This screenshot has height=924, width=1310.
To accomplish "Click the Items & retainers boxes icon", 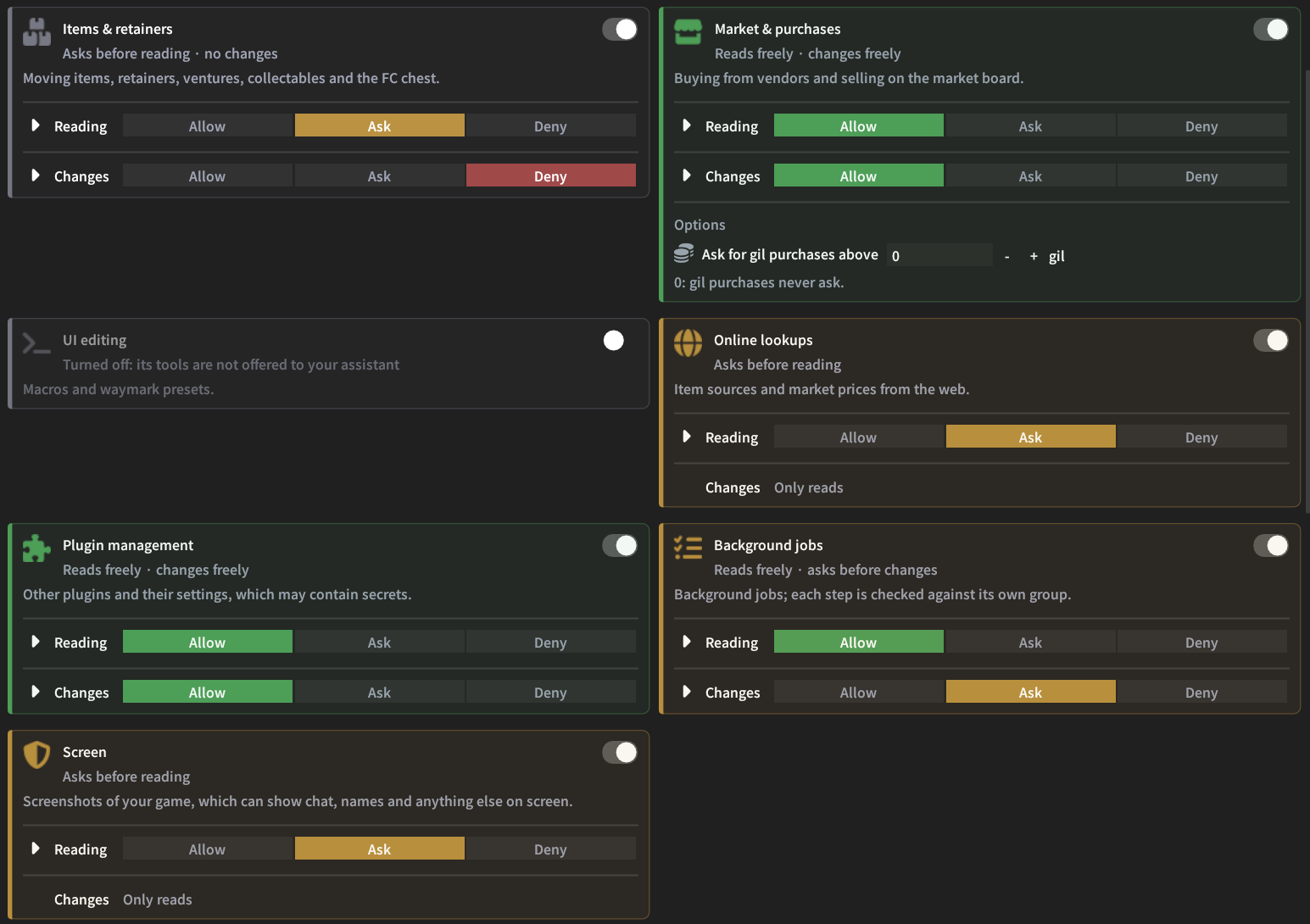I will tap(36, 32).
